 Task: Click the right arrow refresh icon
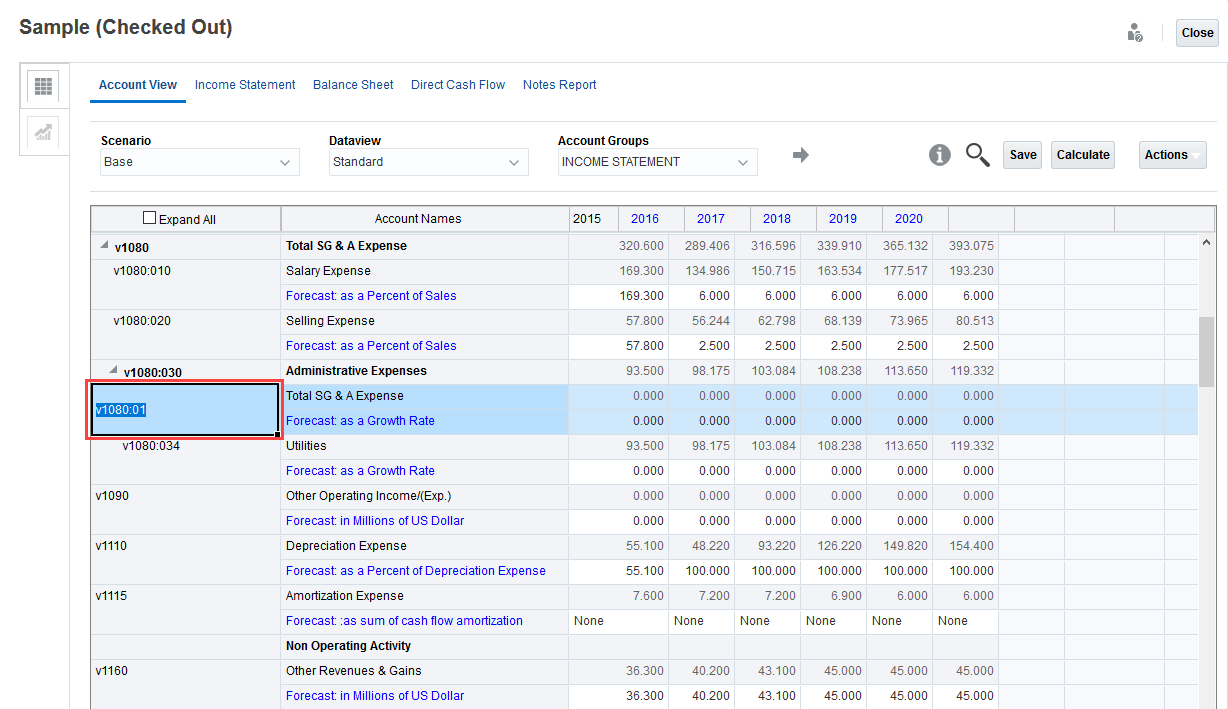800,155
